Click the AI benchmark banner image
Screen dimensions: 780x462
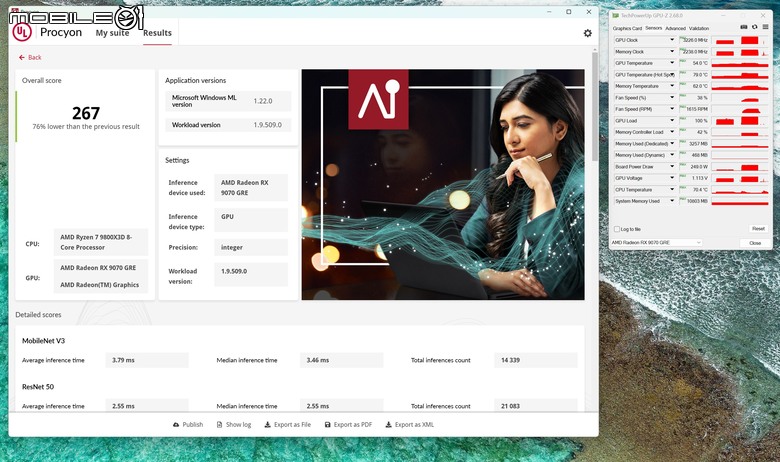coord(443,185)
